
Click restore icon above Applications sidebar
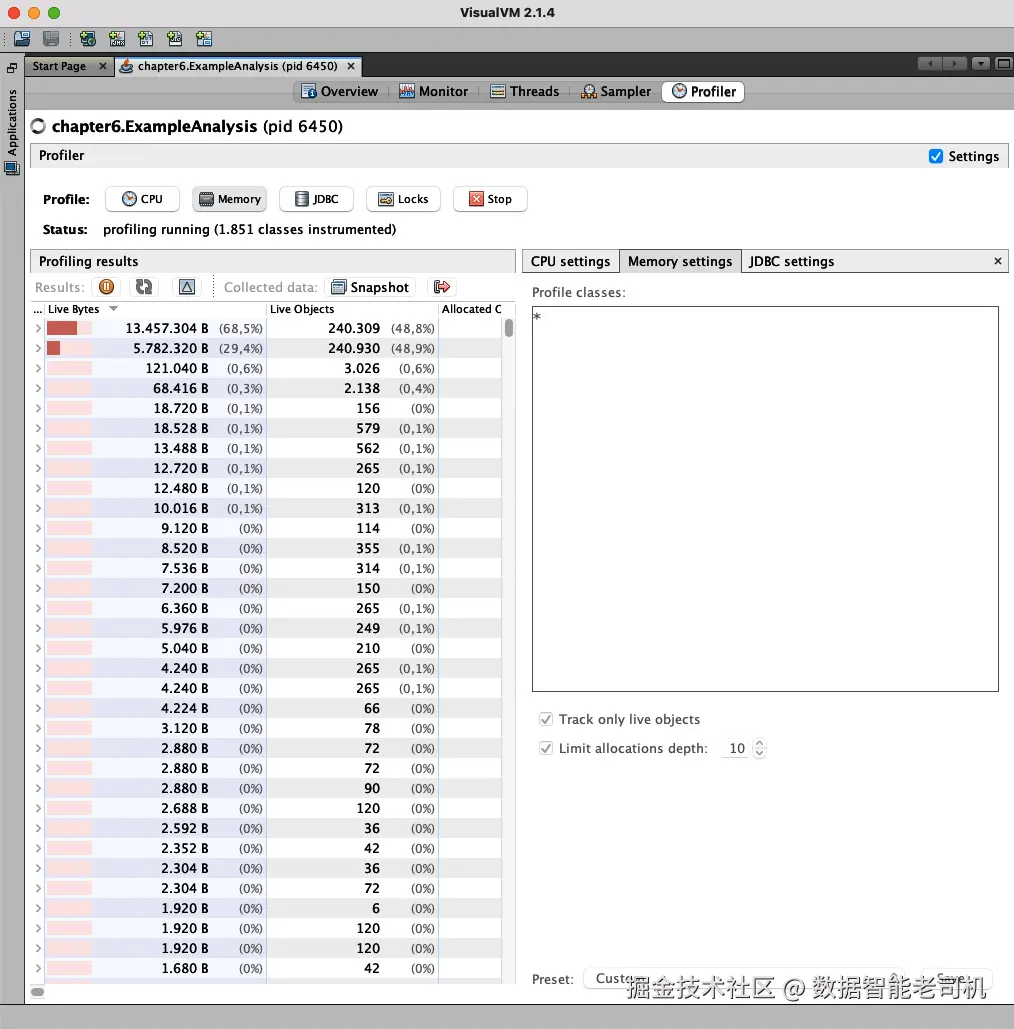[x=12, y=68]
